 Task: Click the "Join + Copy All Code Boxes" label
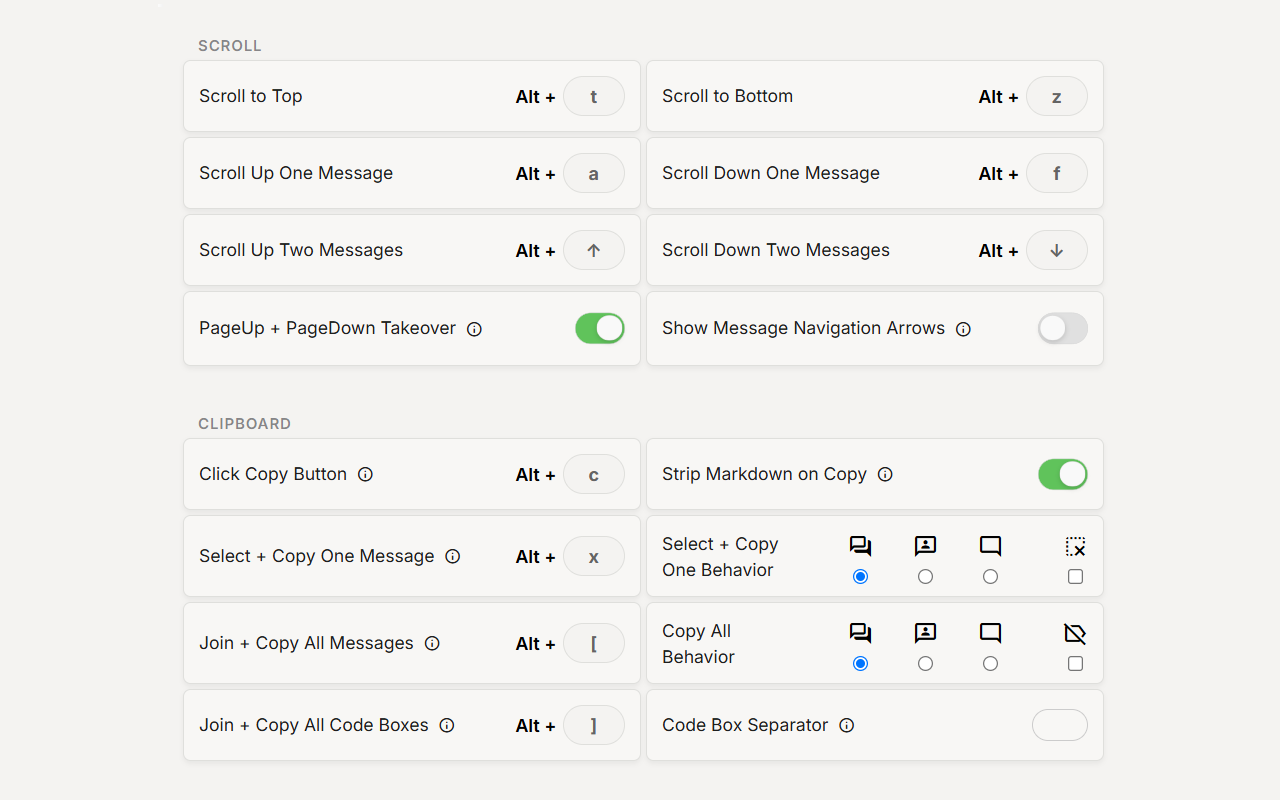click(x=314, y=725)
